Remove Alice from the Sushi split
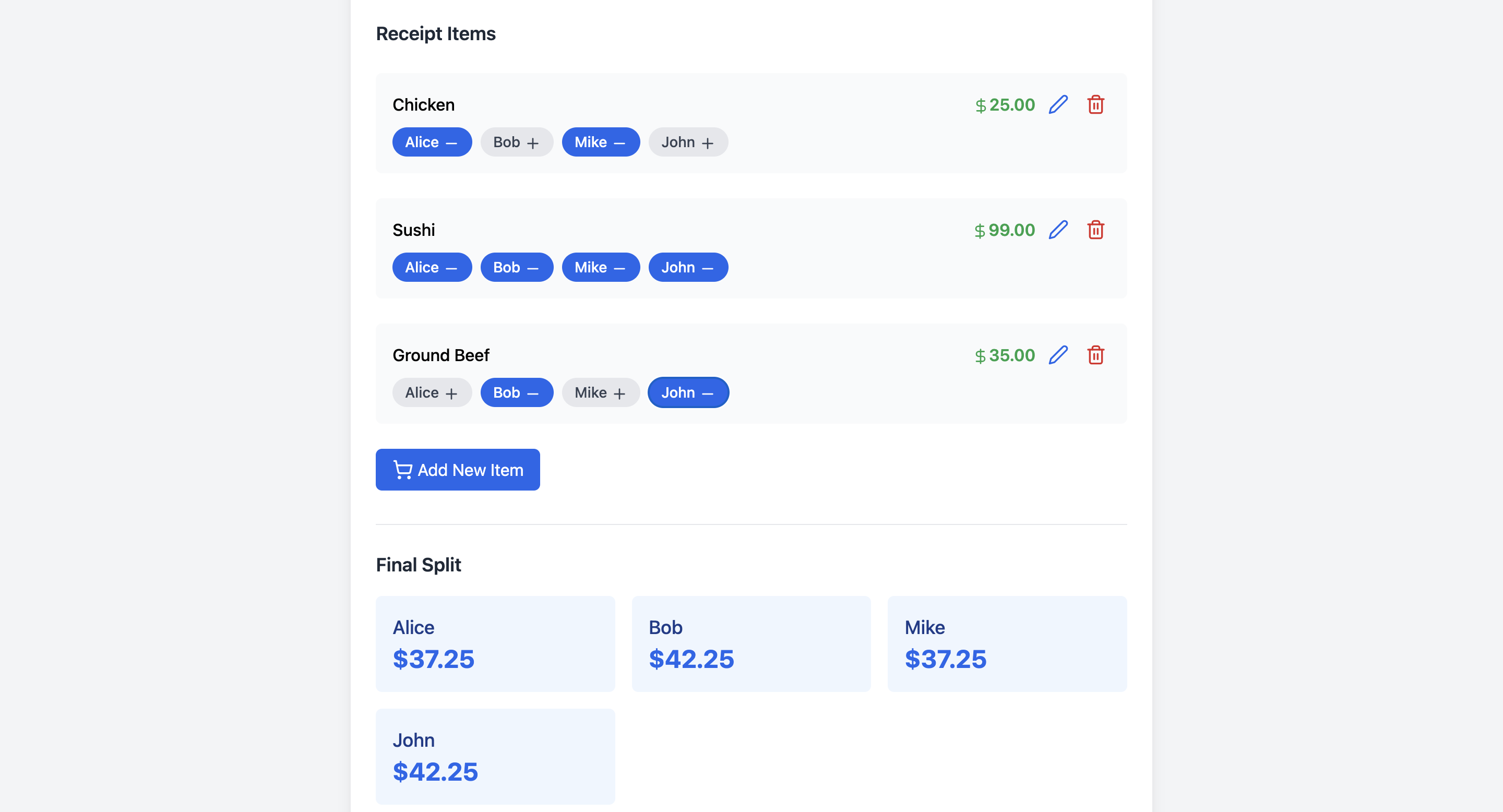 432,267
